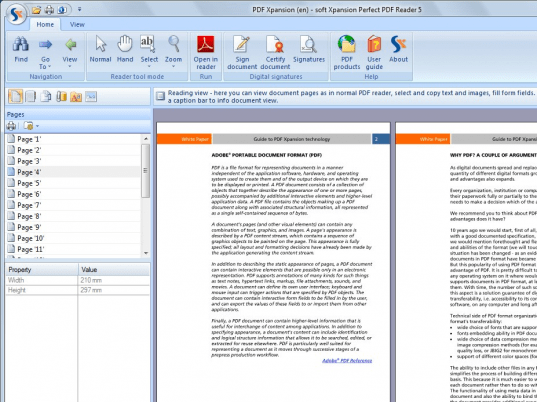The image size is (537, 402).
Task: Select the attachments paperclip panel icon
Action: click(x=61, y=97)
